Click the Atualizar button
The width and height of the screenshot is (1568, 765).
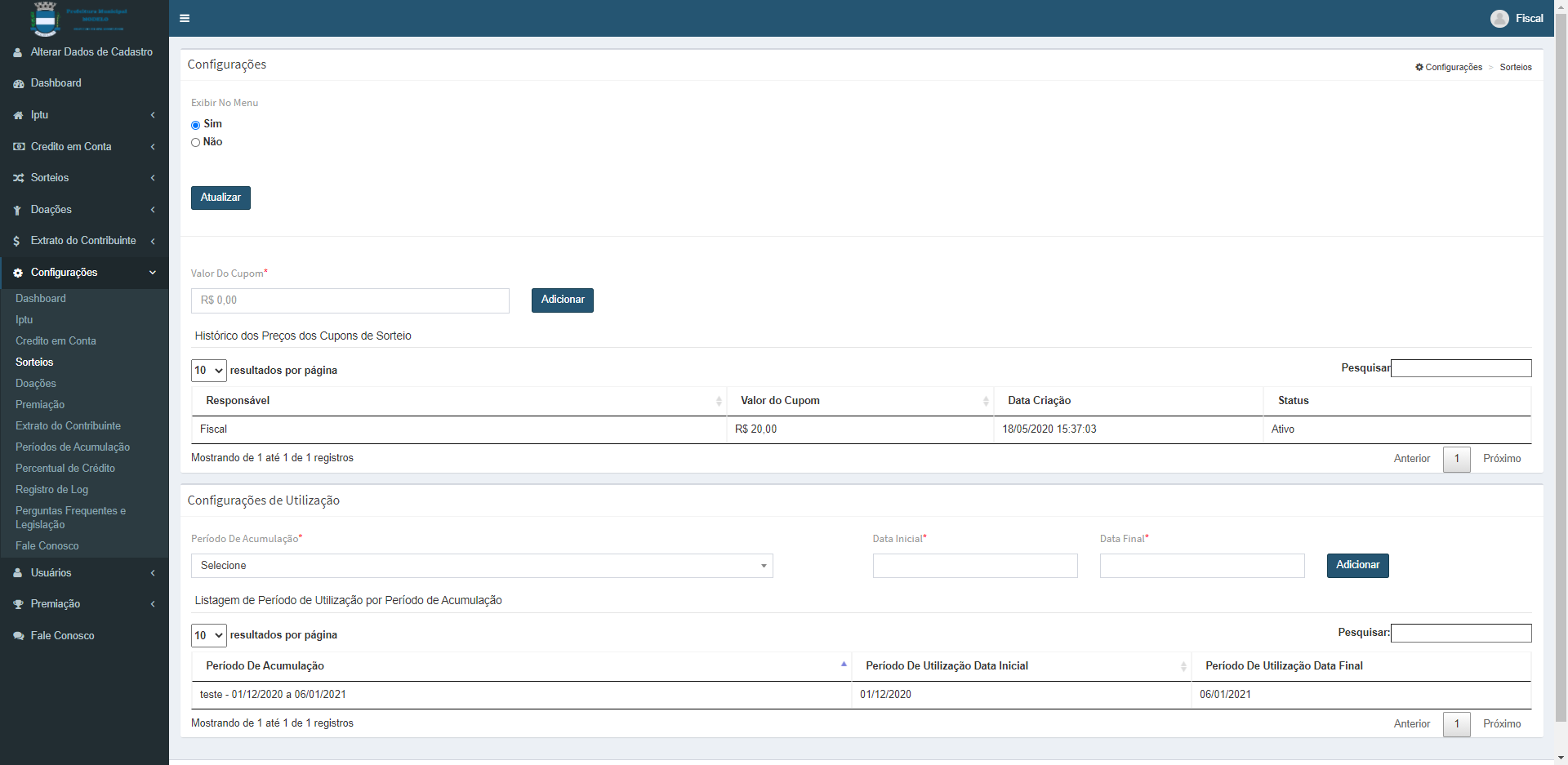(220, 198)
